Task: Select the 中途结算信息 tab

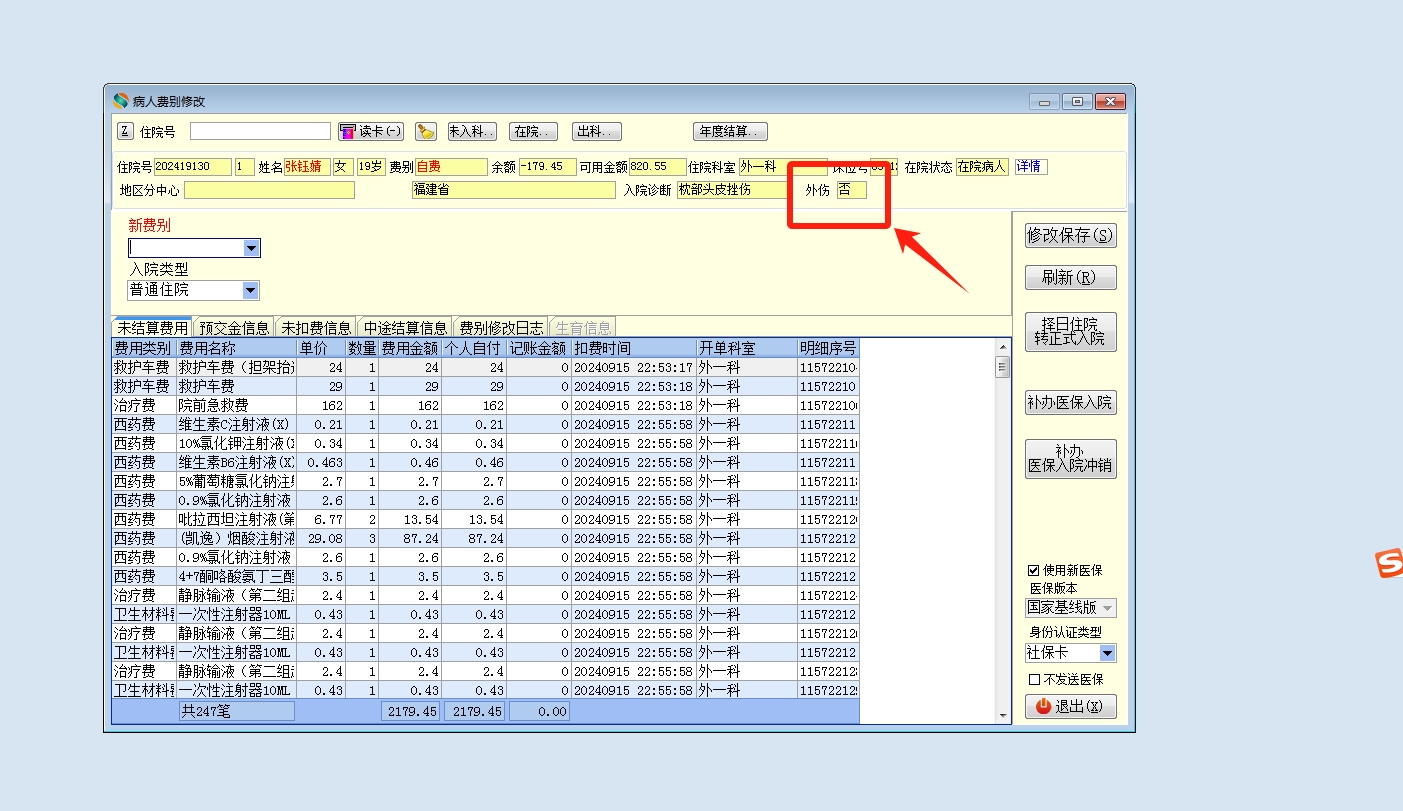Action: 405,328
